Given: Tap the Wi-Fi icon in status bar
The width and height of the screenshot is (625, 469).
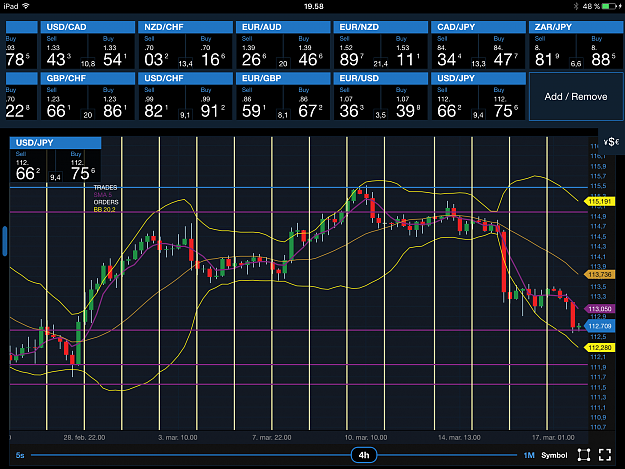Looking at the screenshot, I should click(26, 6).
